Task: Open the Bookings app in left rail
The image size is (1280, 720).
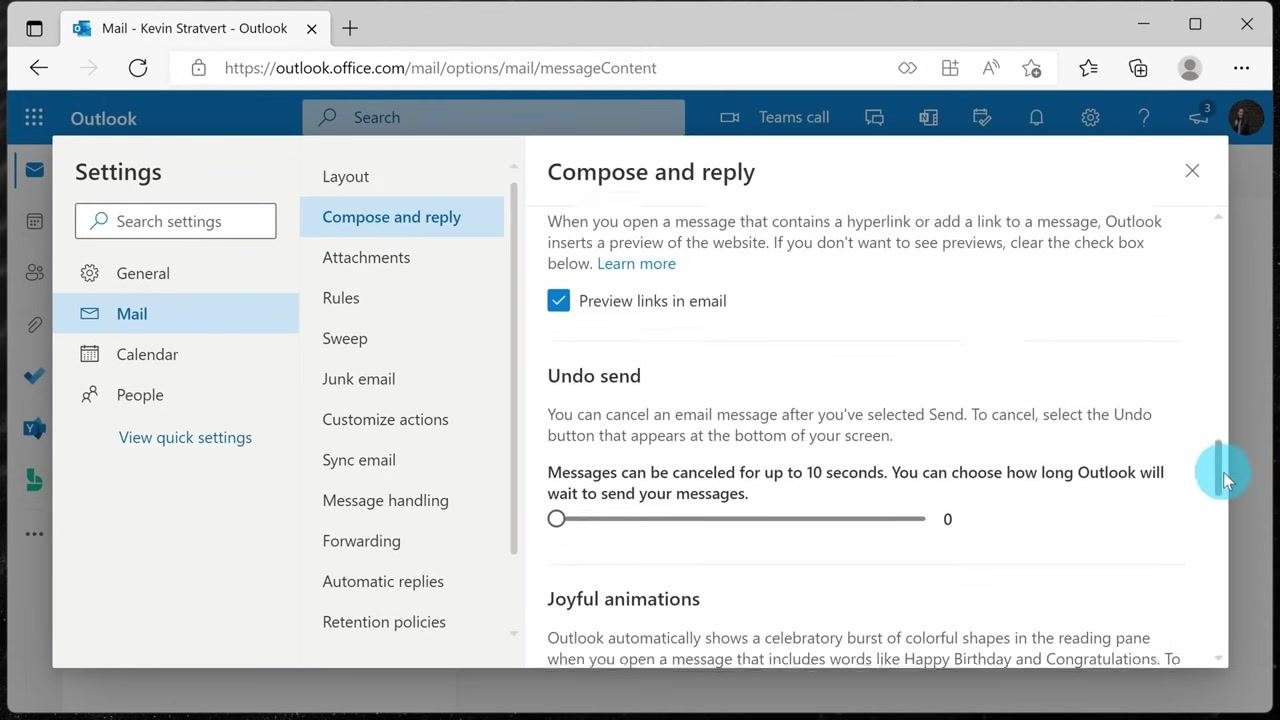Action: click(34, 480)
